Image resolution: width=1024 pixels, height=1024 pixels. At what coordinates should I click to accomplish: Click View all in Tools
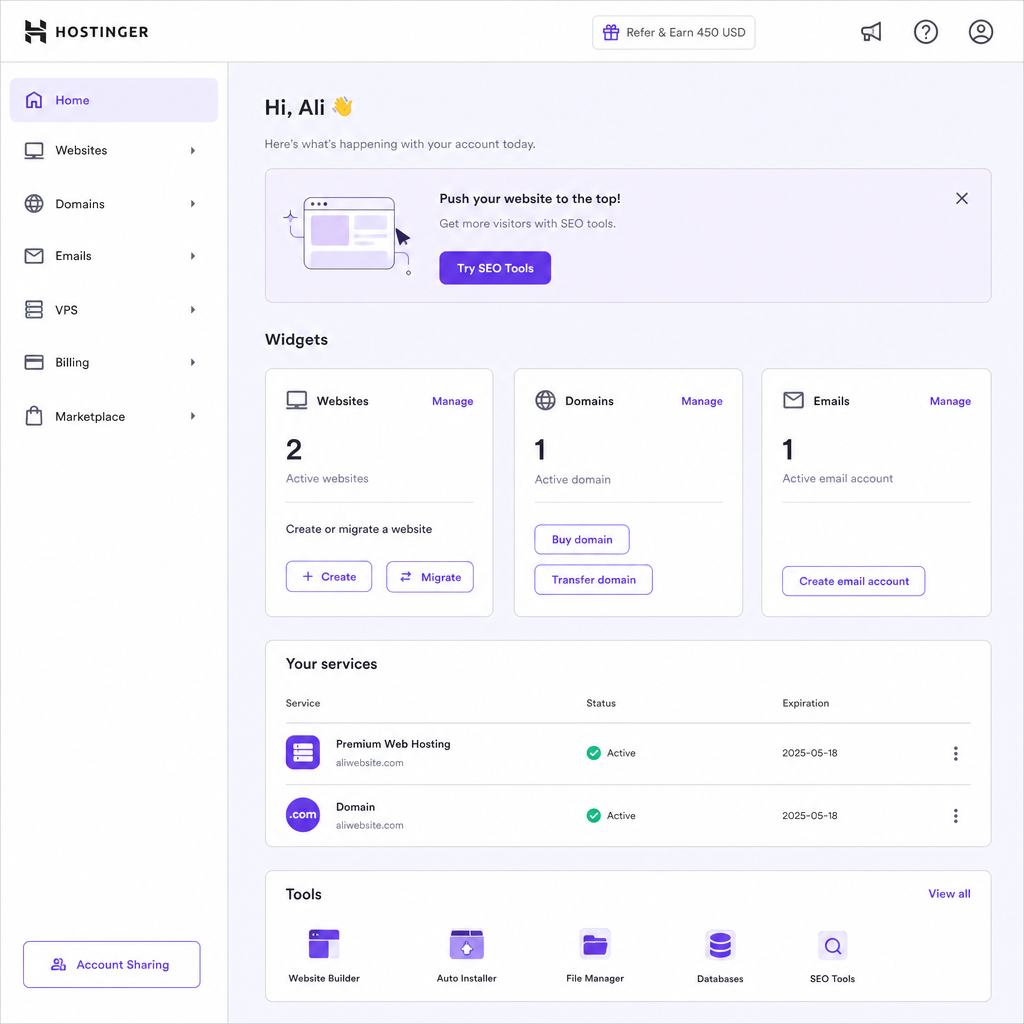pos(950,893)
